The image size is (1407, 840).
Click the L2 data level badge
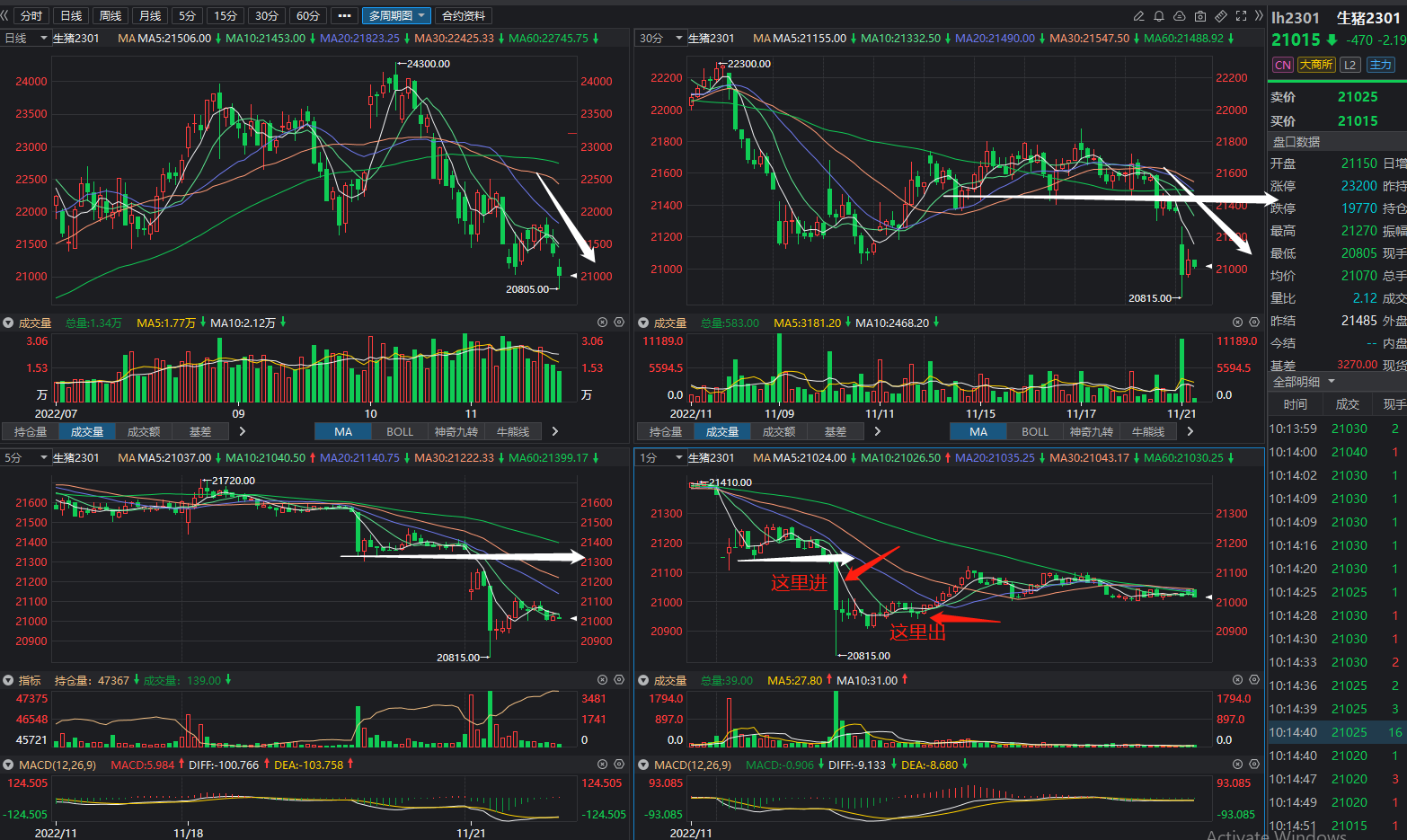tap(1349, 65)
